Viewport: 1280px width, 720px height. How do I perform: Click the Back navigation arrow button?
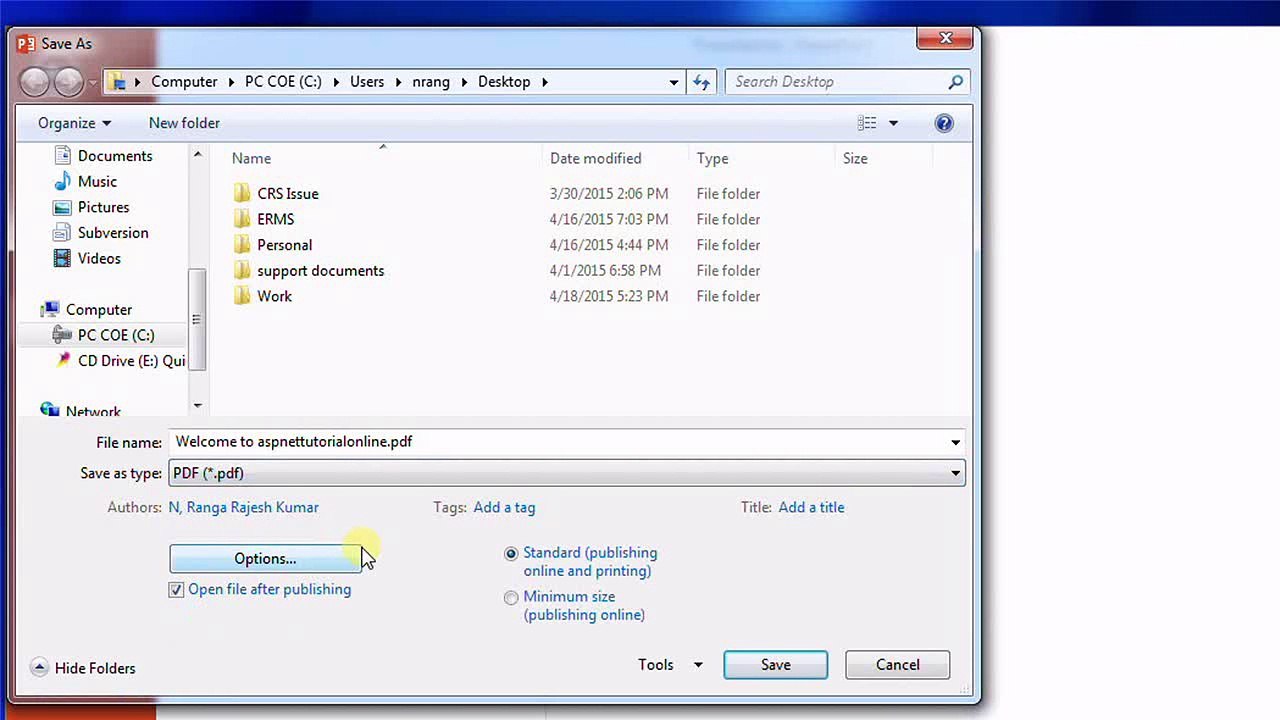tap(34, 82)
